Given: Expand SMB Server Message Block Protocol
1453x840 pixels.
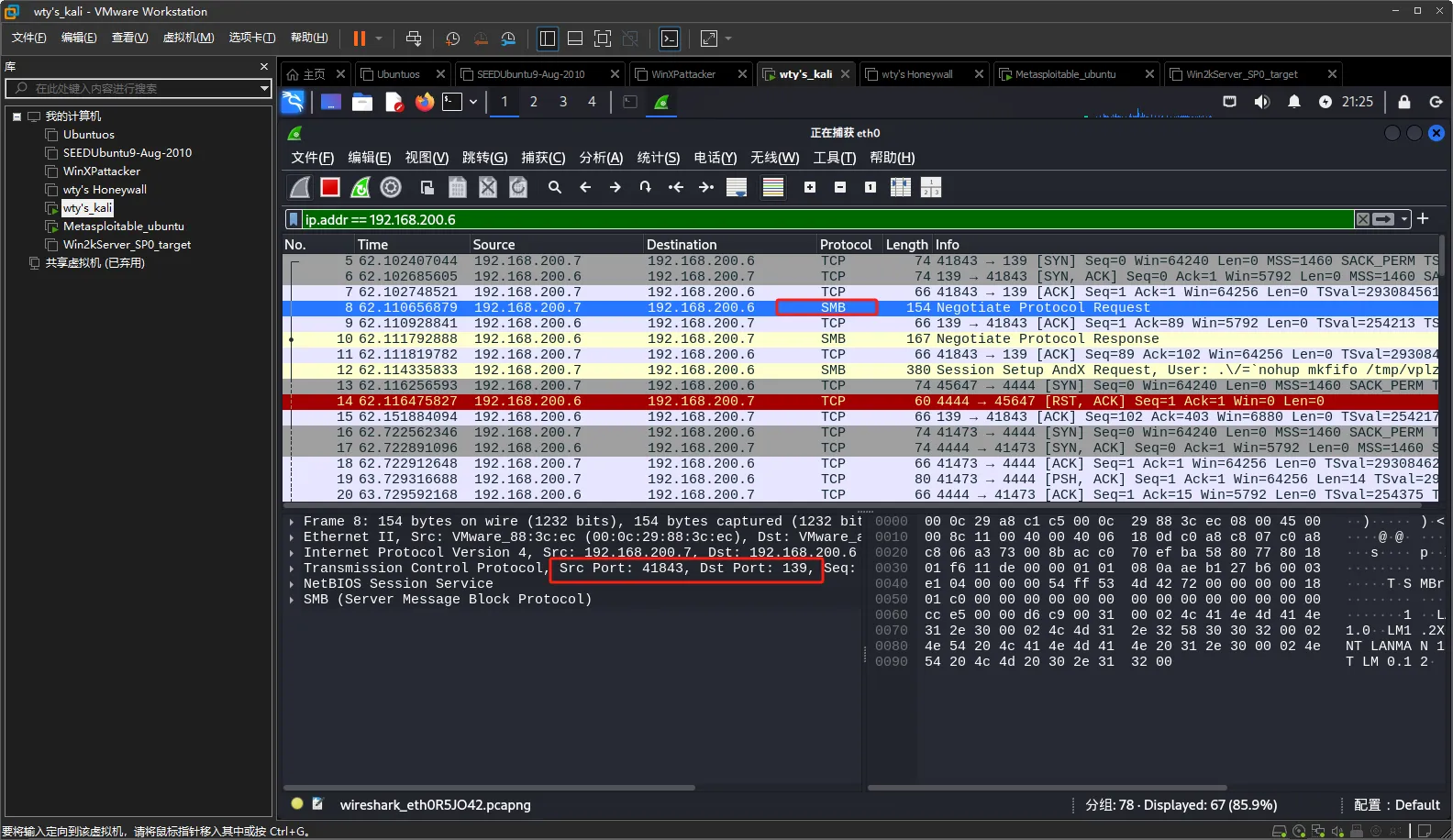Looking at the screenshot, I should 292,600.
